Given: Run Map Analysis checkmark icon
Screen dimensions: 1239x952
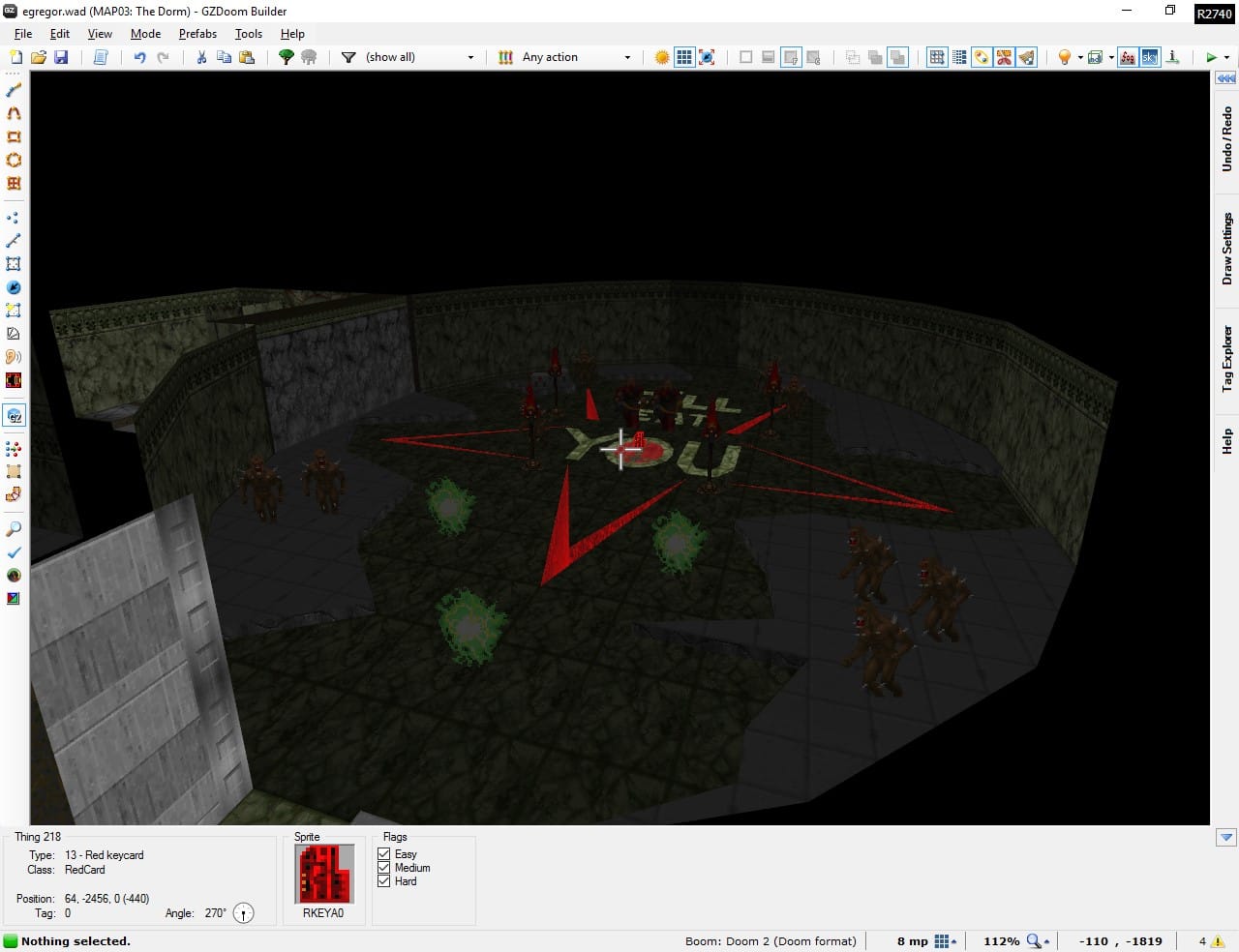Looking at the screenshot, I should pos(14,552).
